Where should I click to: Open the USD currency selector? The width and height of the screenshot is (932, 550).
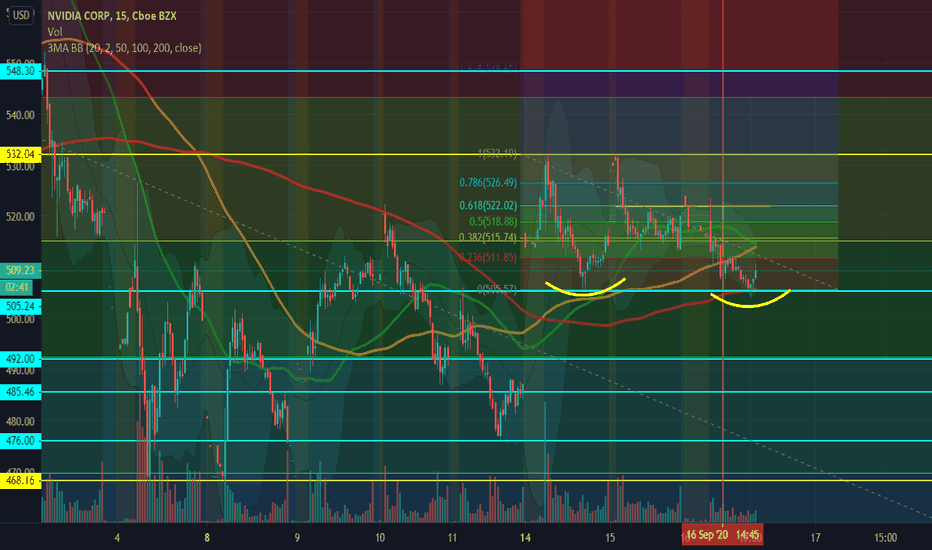[21, 15]
